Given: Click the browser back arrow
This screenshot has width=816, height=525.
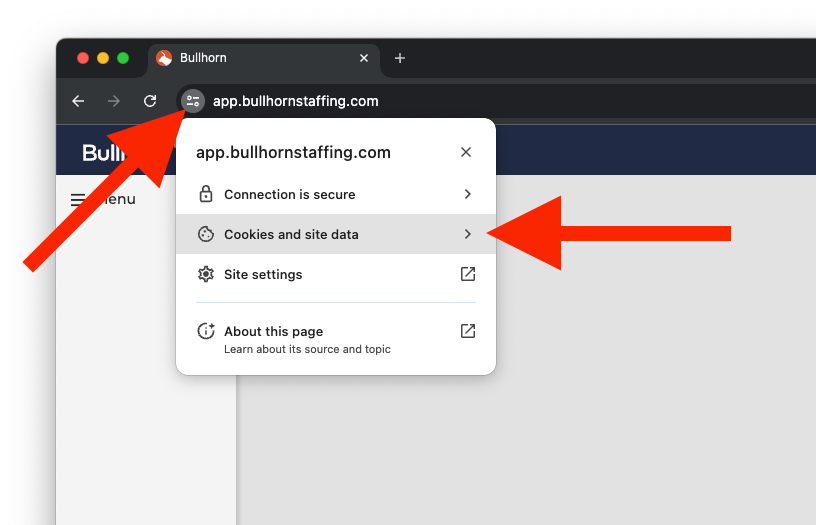Looking at the screenshot, I should pos(78,101).
